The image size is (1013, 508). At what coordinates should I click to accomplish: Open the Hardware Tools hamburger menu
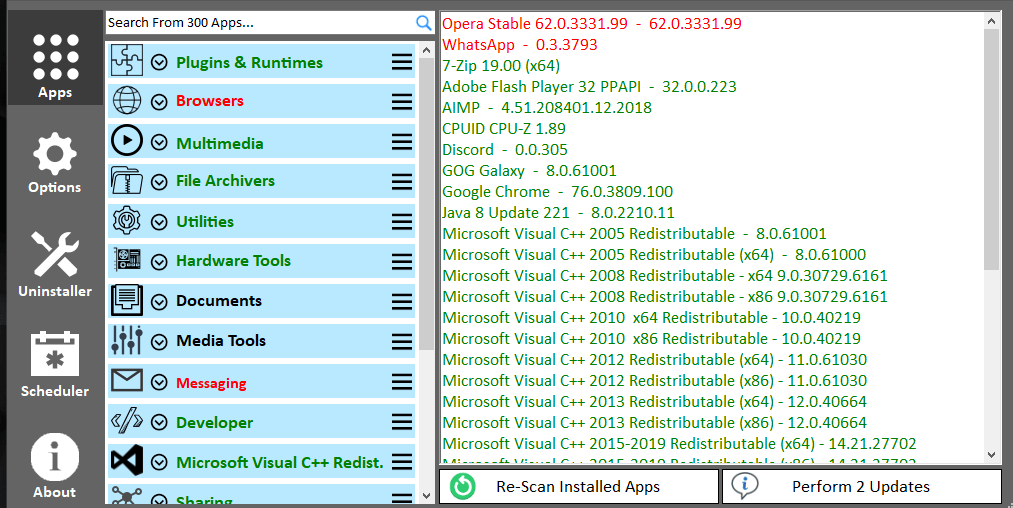click(402, 262)
